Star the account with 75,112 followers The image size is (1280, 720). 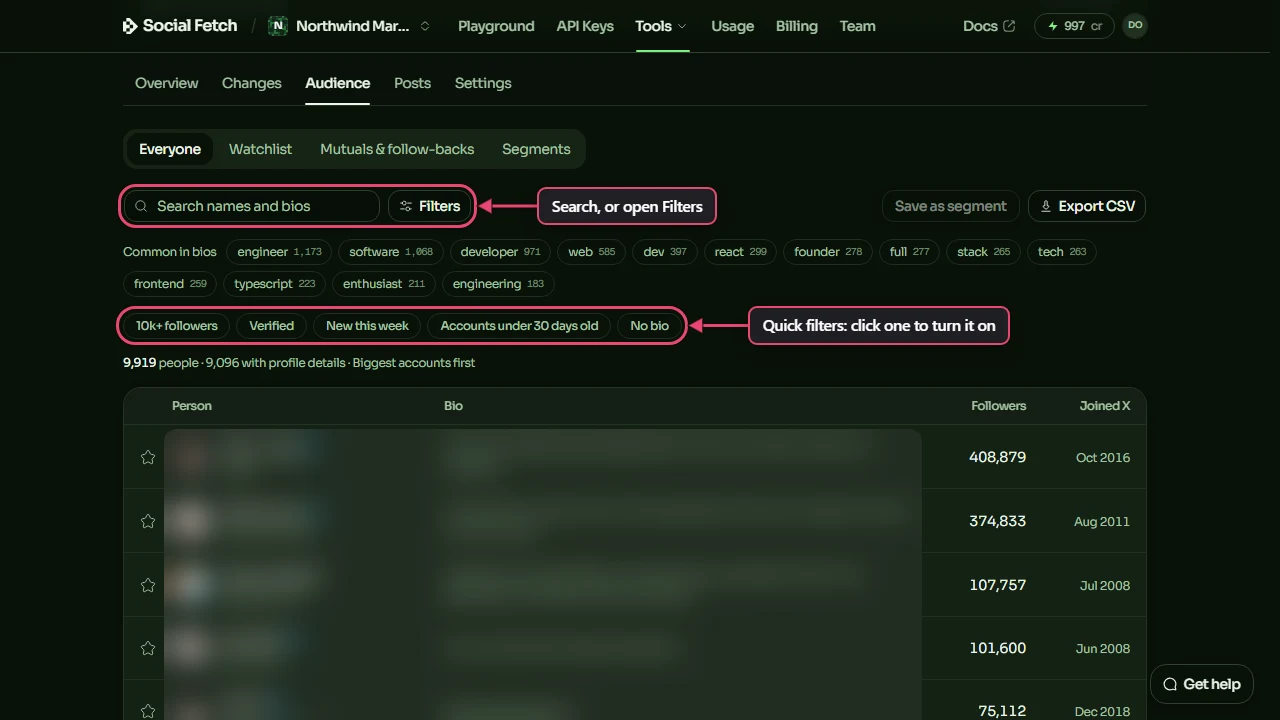[148, 711]
